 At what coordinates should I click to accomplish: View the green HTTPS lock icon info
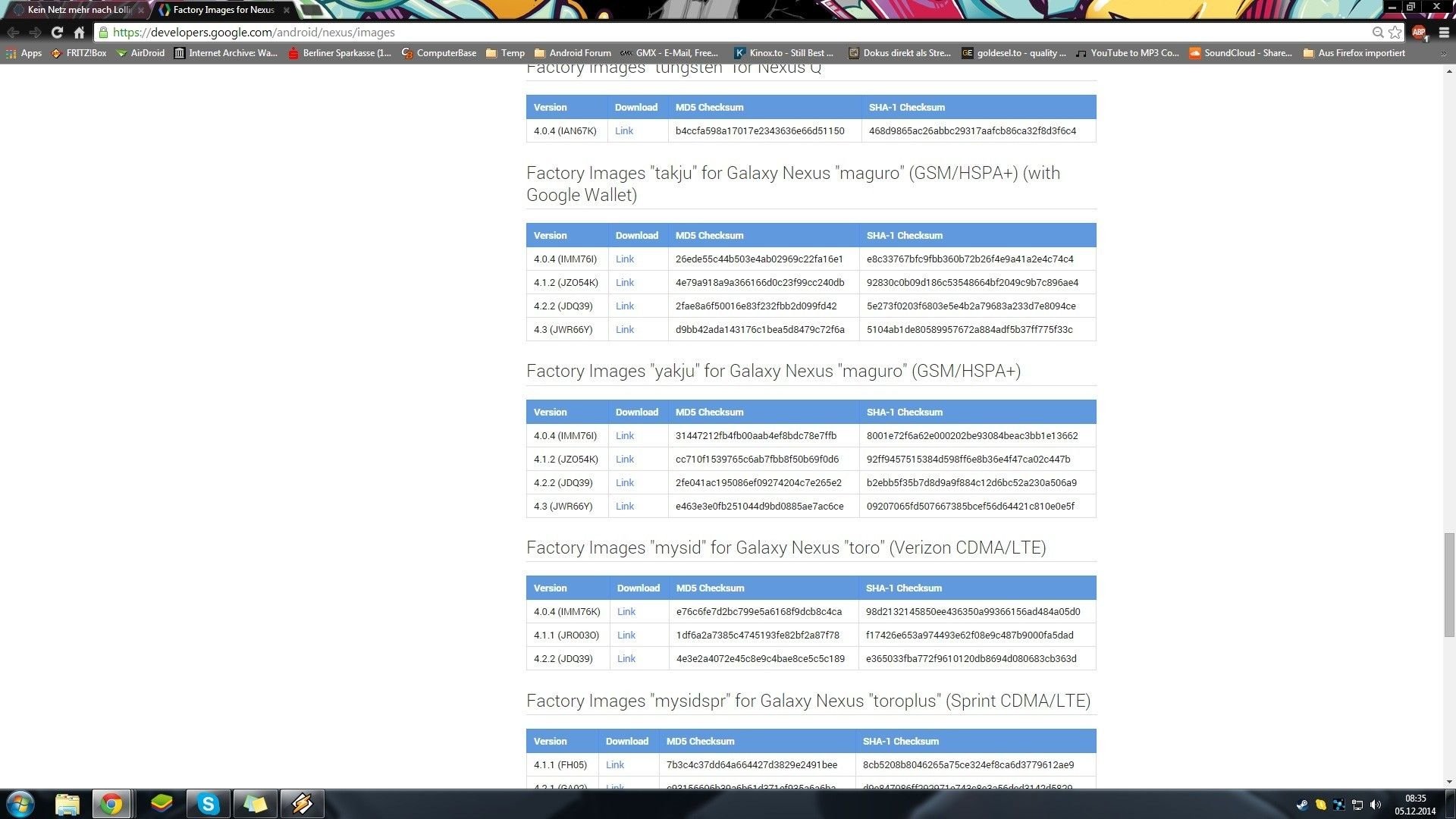pos(103,33)
